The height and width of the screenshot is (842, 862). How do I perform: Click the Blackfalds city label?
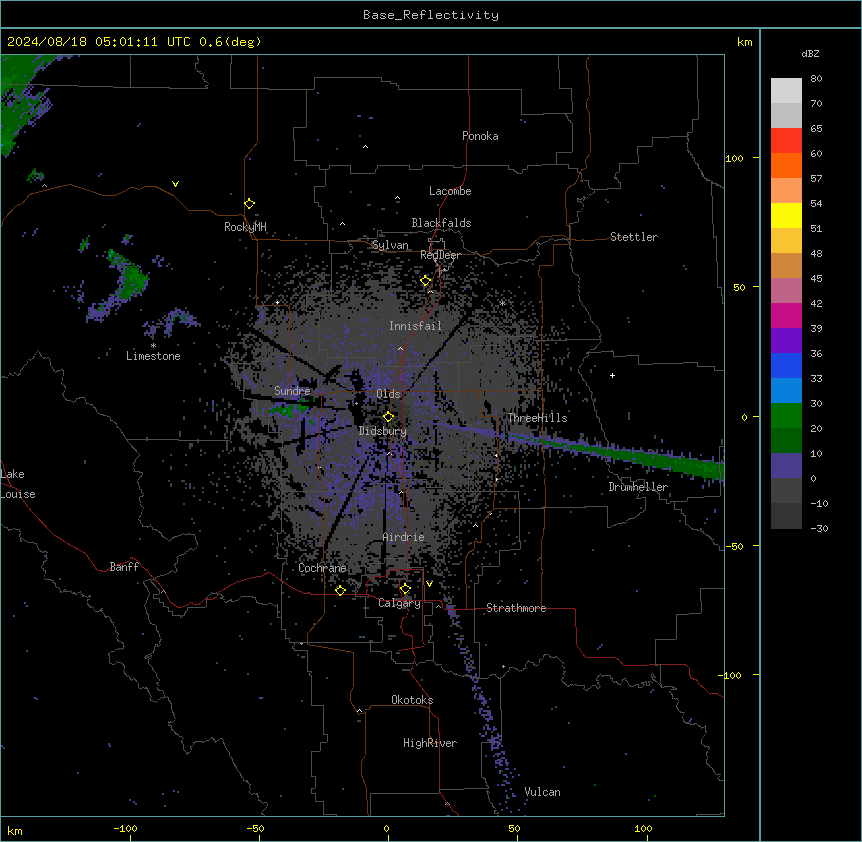click(x=441, y=223)
